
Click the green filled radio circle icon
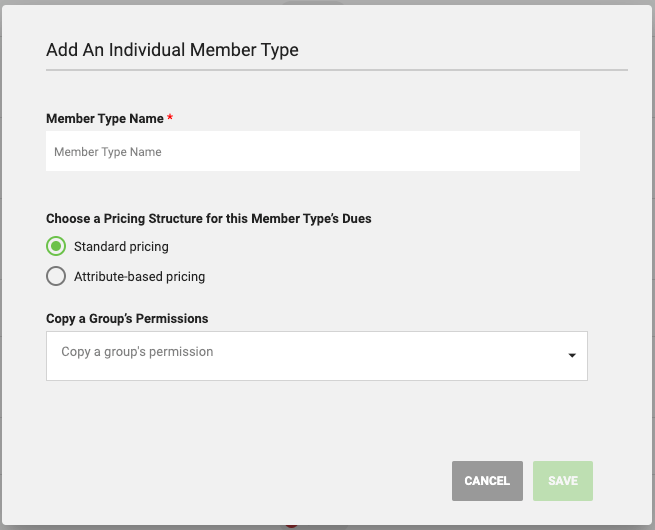(x=56, y=246)
